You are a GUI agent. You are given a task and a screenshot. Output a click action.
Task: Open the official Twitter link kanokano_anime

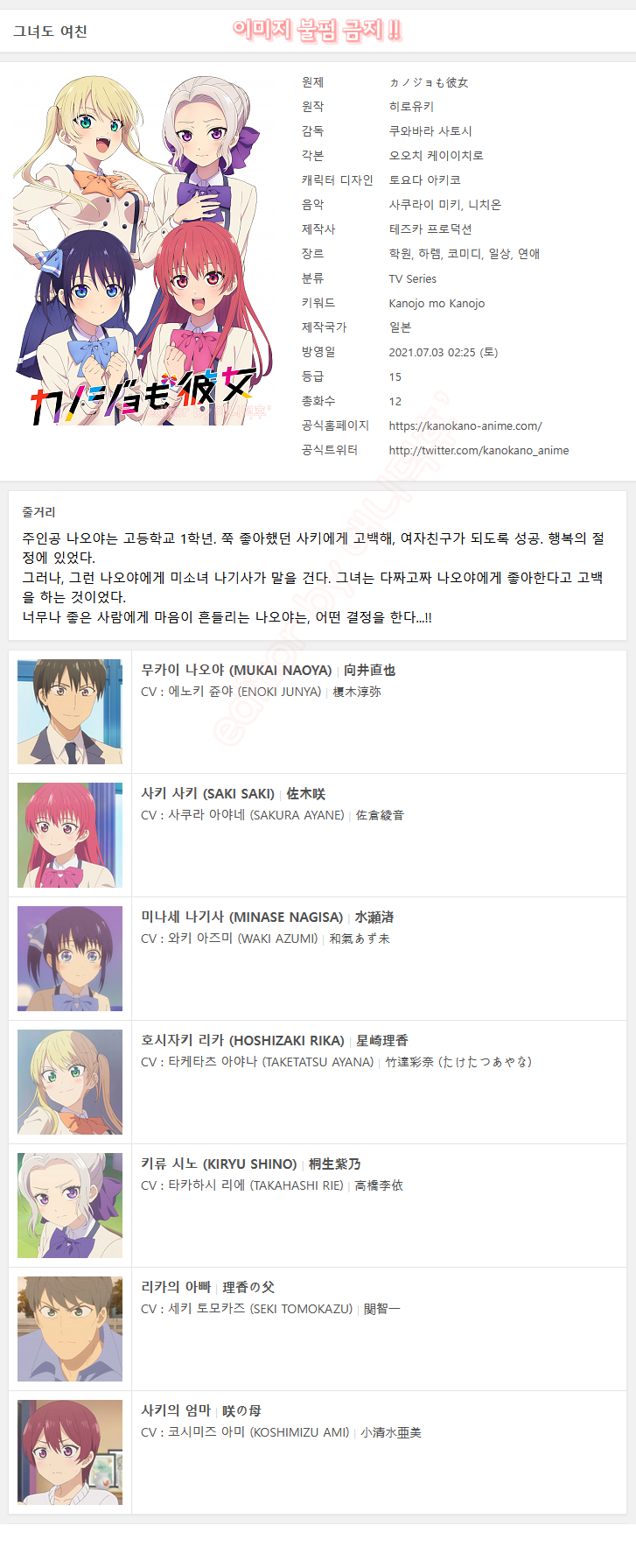click(479, 451)
